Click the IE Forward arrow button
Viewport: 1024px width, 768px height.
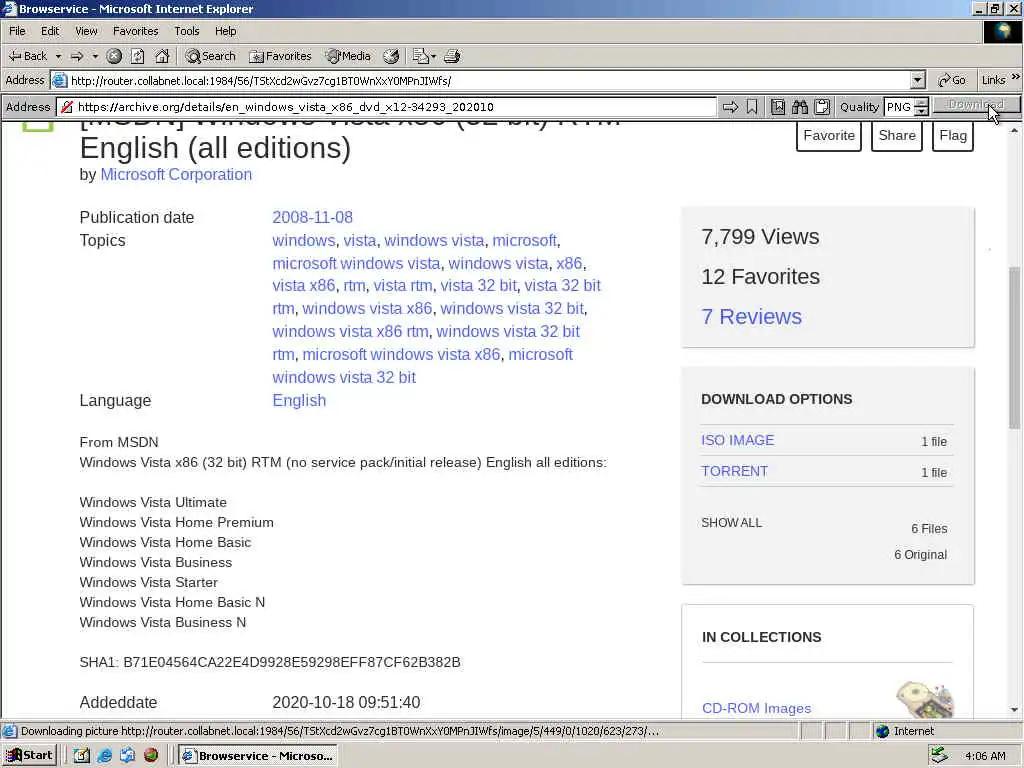click(x=77, y=56)
